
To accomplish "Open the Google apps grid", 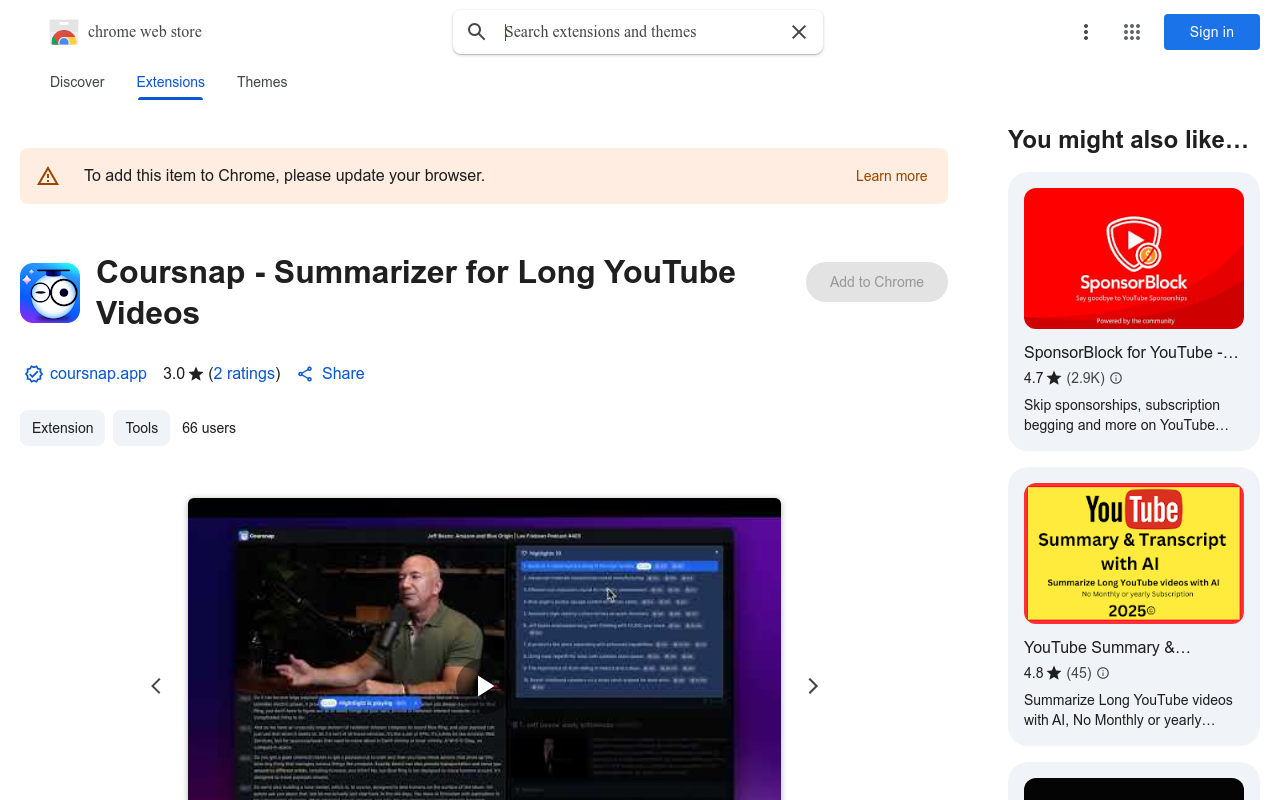I will click(1132, 32).
